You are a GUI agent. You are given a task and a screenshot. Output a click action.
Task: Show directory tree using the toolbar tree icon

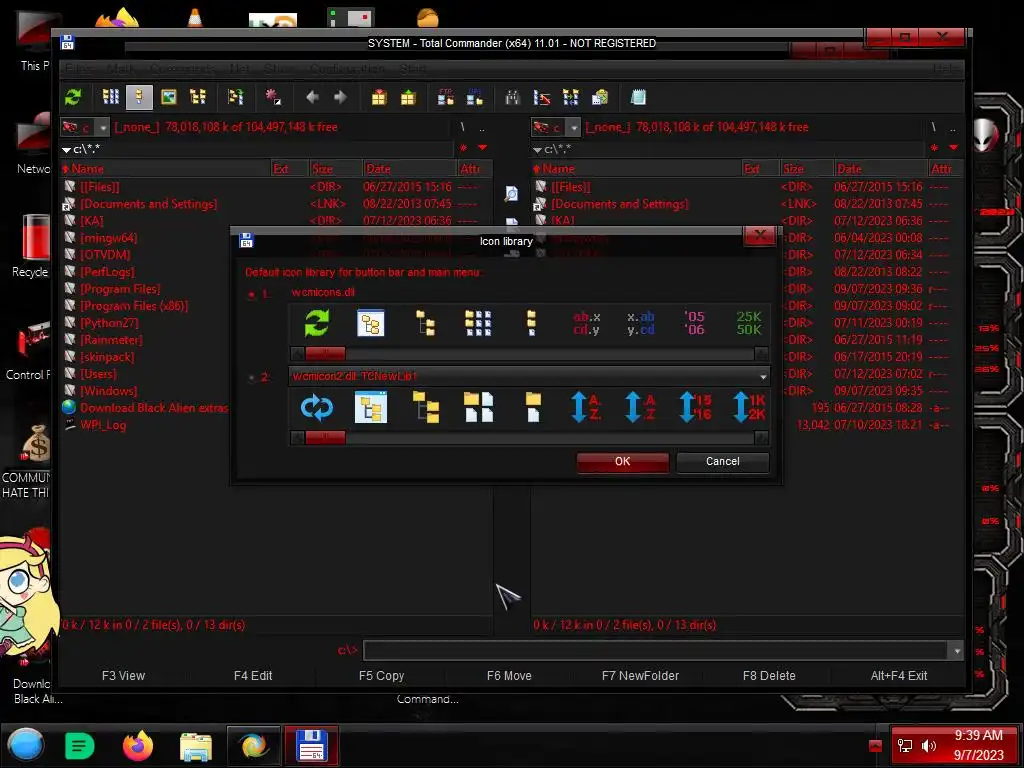click(x=198, y=97)
